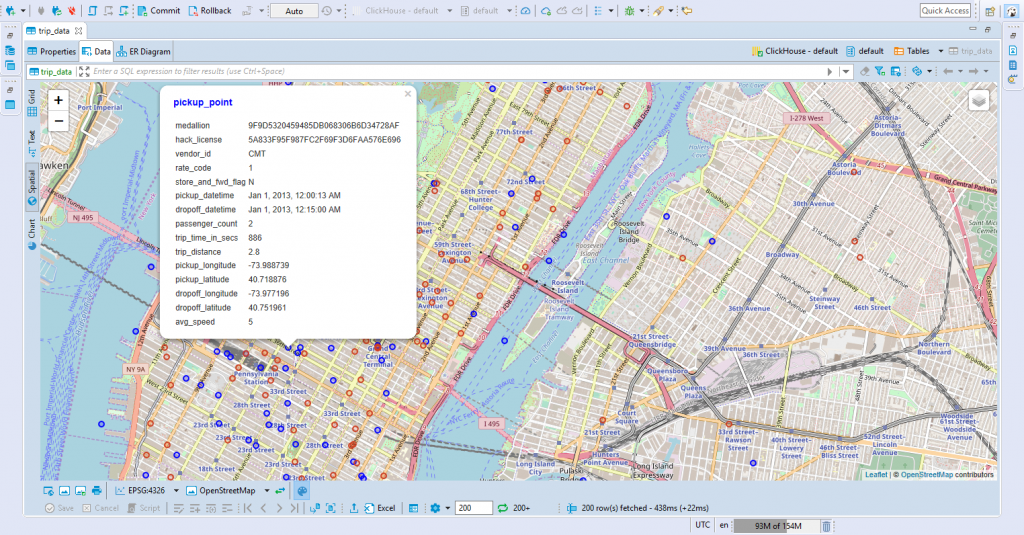Click the back navigation arrow

(948, 71)
